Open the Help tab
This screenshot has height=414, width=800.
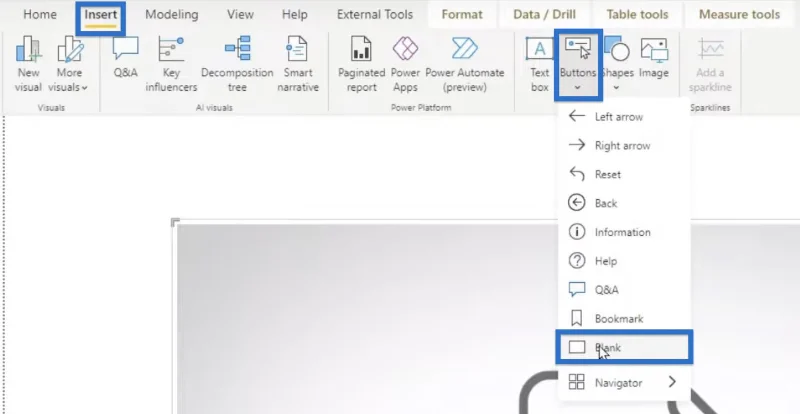pos(294,15)
